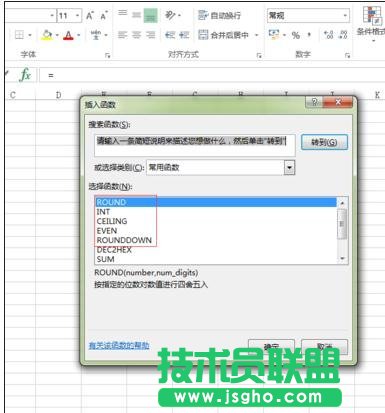This screenshot has width=385, height=413.
Task: Select column D header
Action: (x=58, y=95)
